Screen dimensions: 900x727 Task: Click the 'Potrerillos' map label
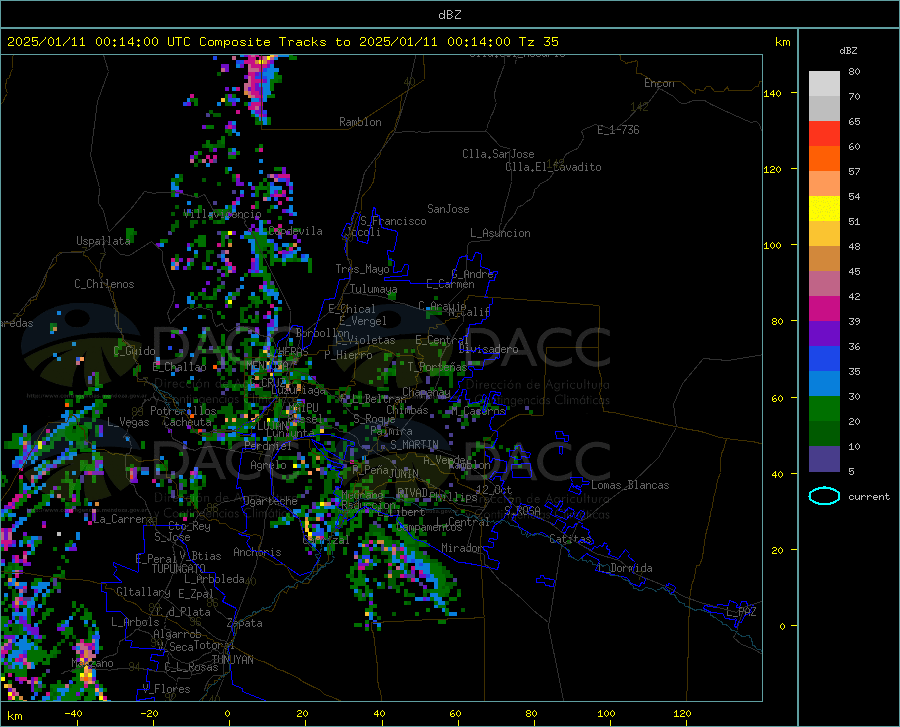pos(183,411)
